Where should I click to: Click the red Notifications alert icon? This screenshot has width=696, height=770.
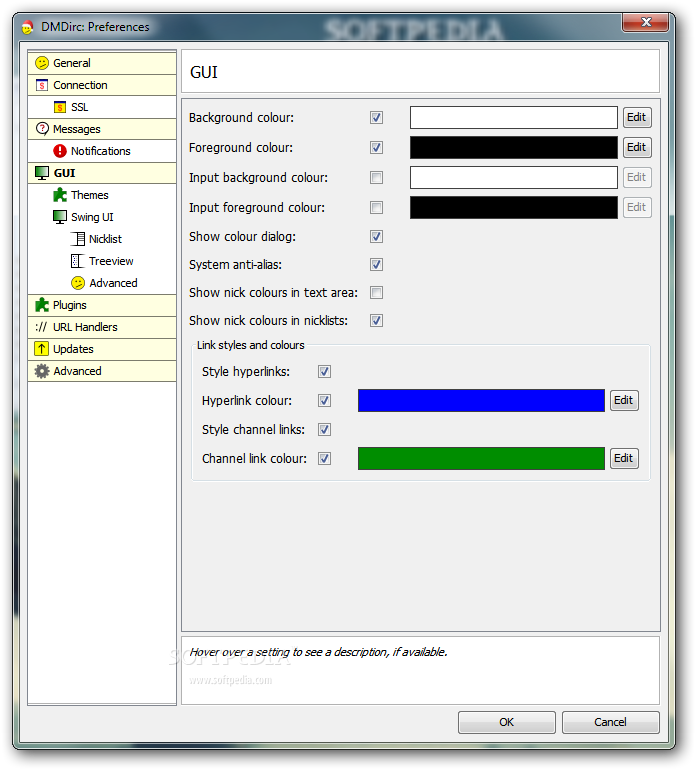tap(60, 151)
